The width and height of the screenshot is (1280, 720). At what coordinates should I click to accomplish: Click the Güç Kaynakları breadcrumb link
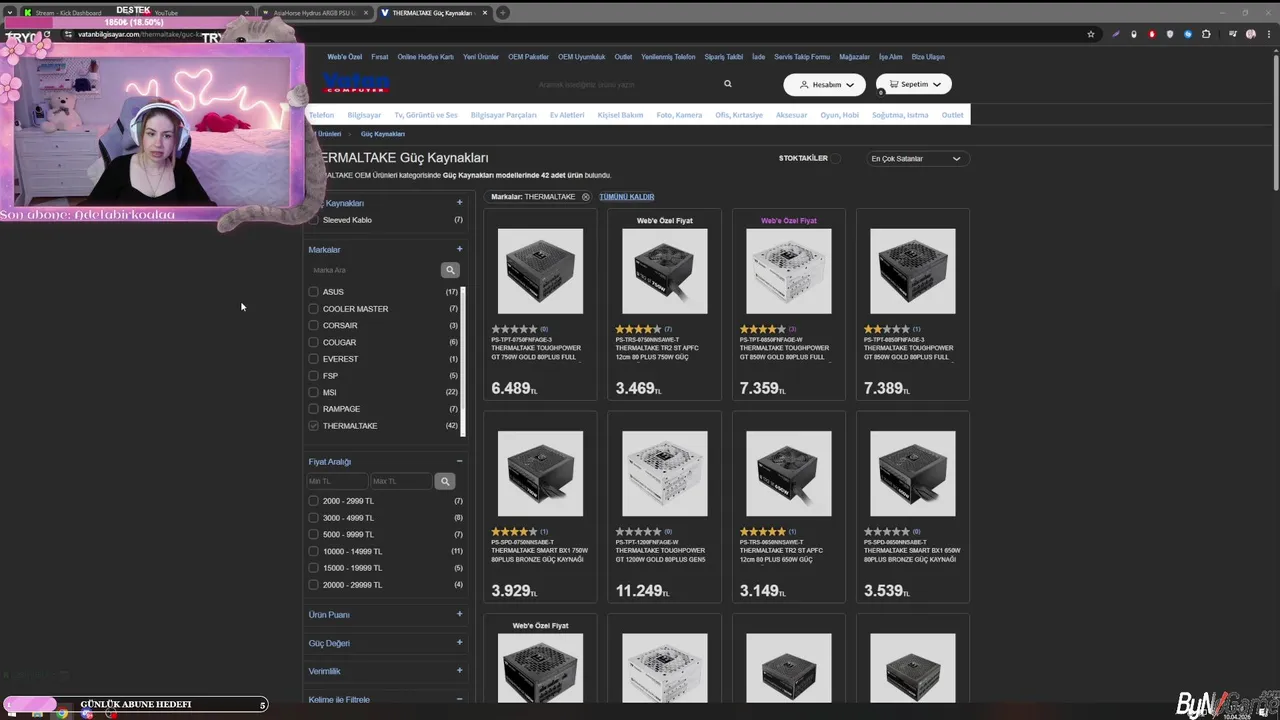point(383,134)
